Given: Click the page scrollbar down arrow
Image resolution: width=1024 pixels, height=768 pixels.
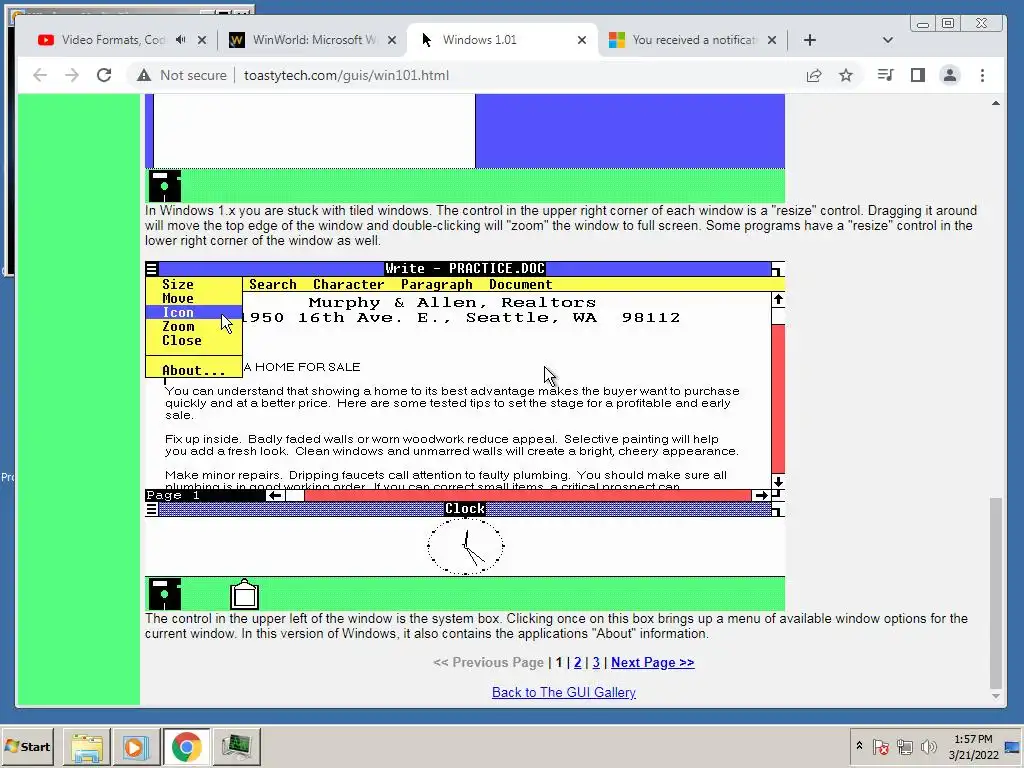Looking at the screenshot, I should click(x=995, y=696).
